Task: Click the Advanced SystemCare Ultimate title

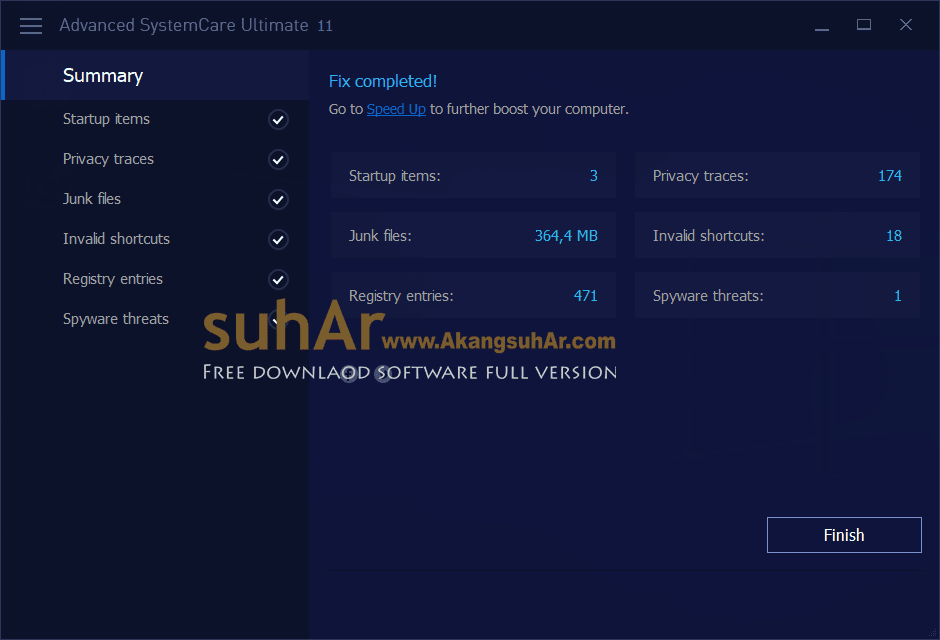Action: point(195,25)
